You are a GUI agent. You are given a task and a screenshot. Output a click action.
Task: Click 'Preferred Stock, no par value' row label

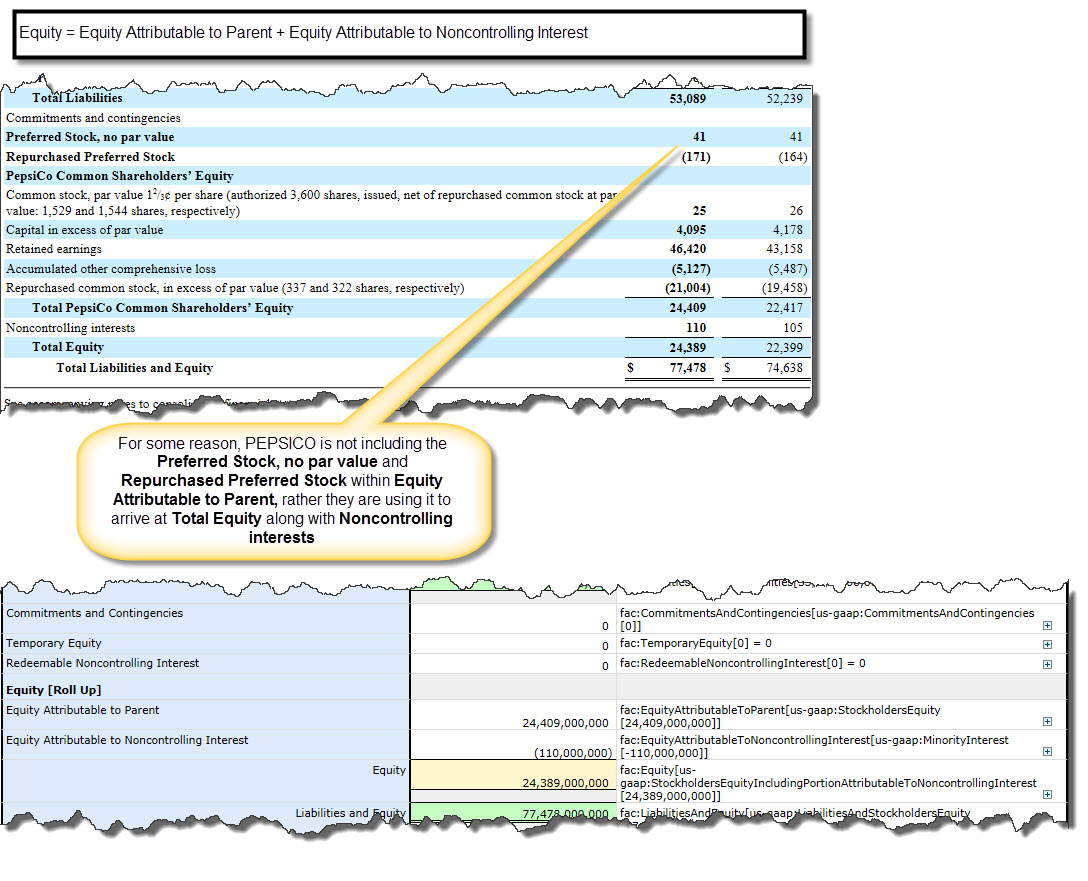[x=90, y=137]
